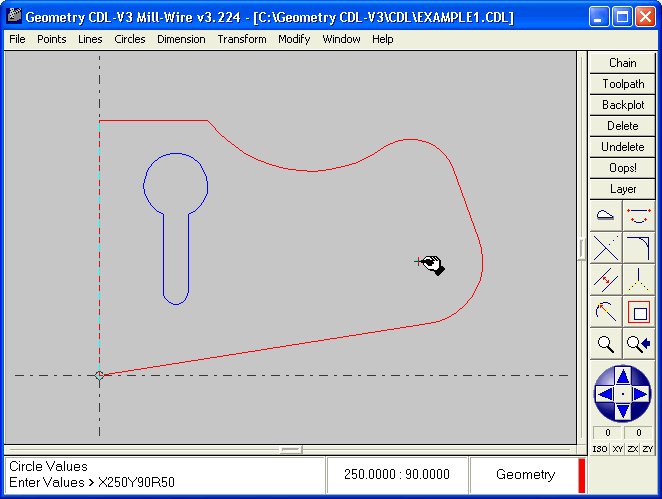
Task: Select the rectangle offset window tool
Action: 638,312
